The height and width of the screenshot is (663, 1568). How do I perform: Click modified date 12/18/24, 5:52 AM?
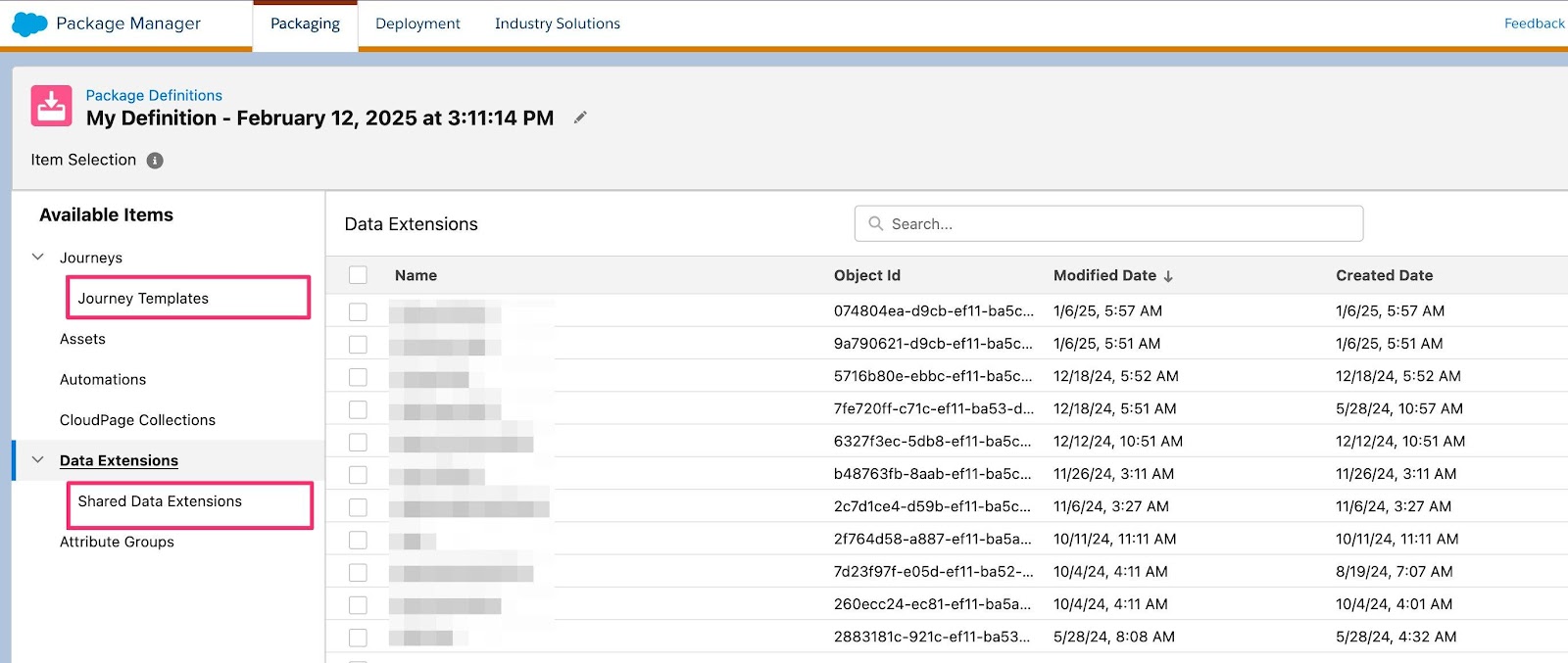coord(1116,376)
